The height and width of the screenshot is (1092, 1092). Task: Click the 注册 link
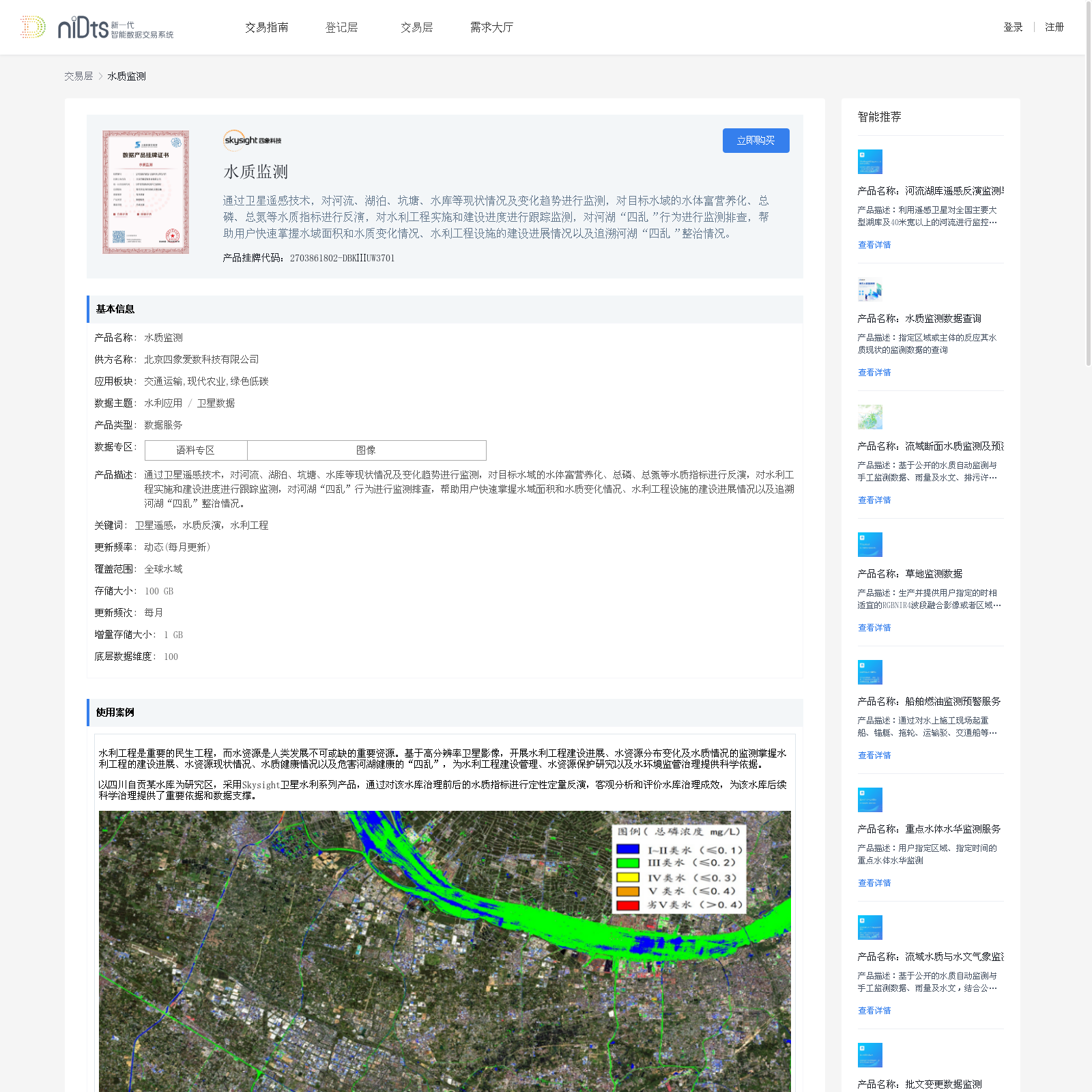(1054, 27)
